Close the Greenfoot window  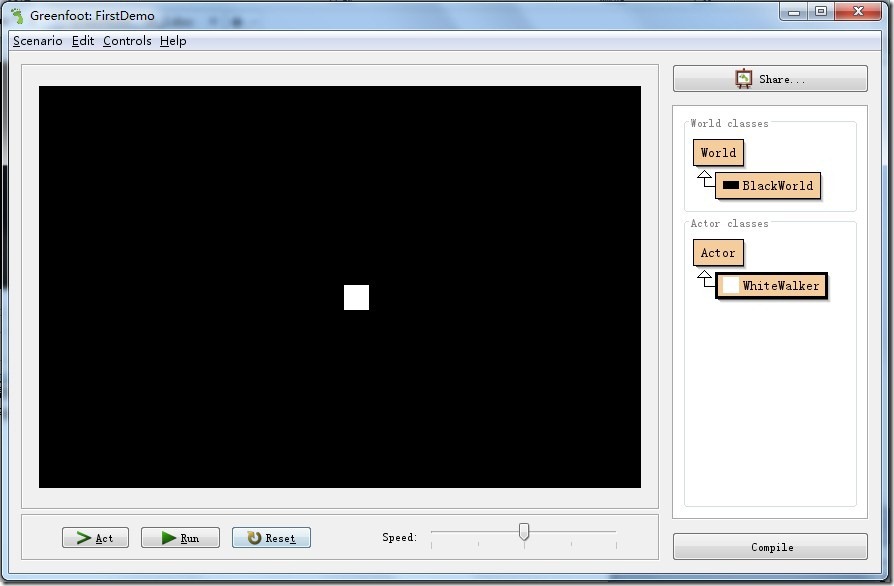pos(858,11)
